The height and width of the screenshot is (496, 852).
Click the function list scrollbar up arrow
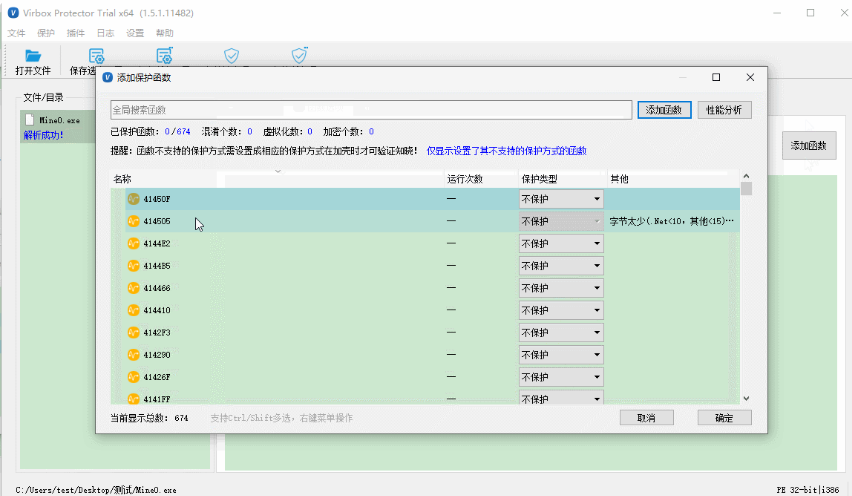click(x=746, y=176)
